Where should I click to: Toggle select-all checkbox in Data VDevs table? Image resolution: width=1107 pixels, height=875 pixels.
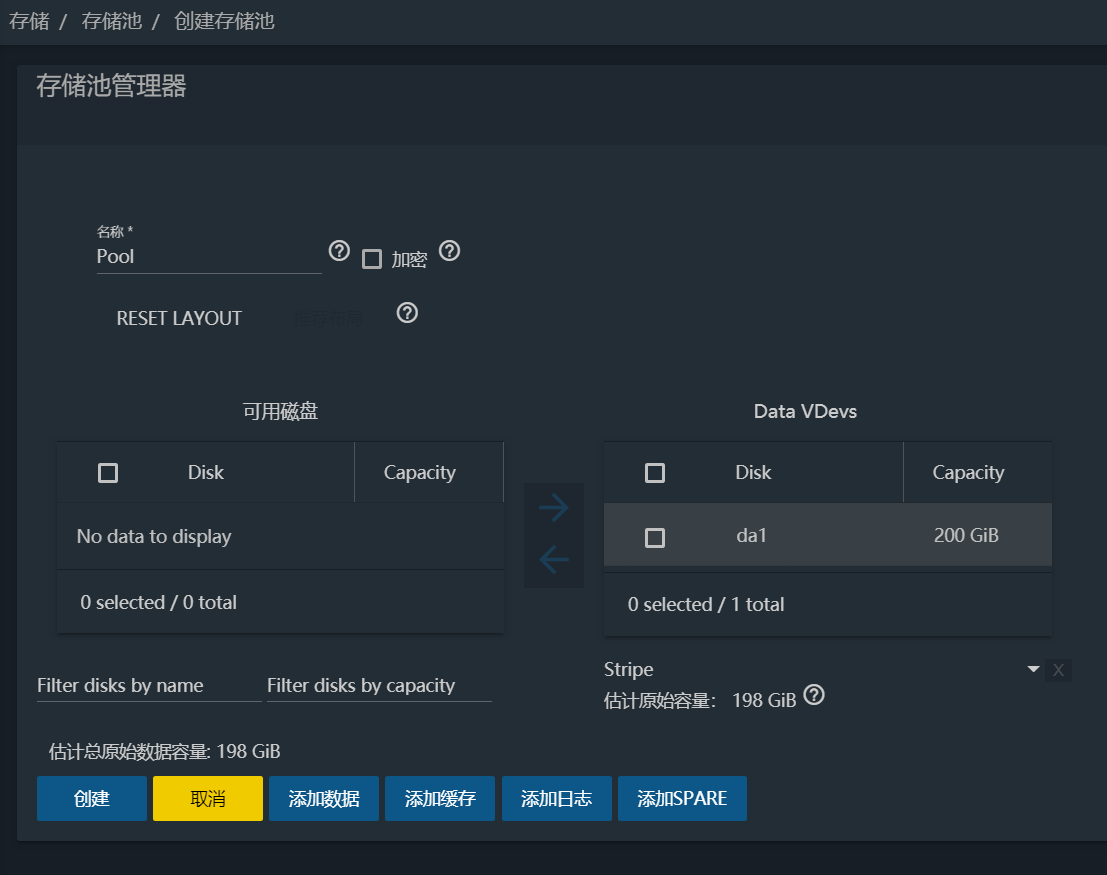tap(655, 472)
